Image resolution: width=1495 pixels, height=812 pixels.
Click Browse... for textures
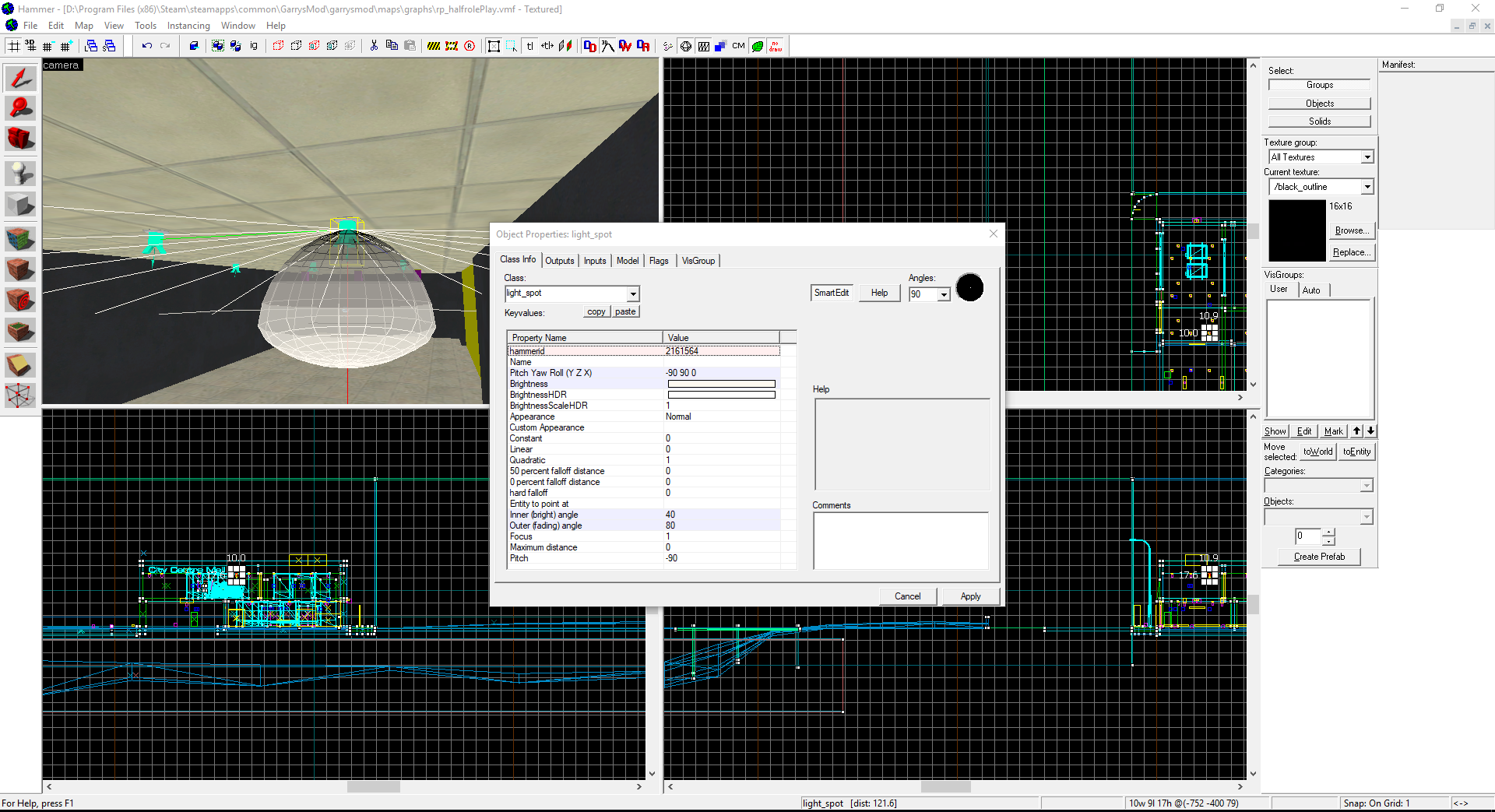1352,230
